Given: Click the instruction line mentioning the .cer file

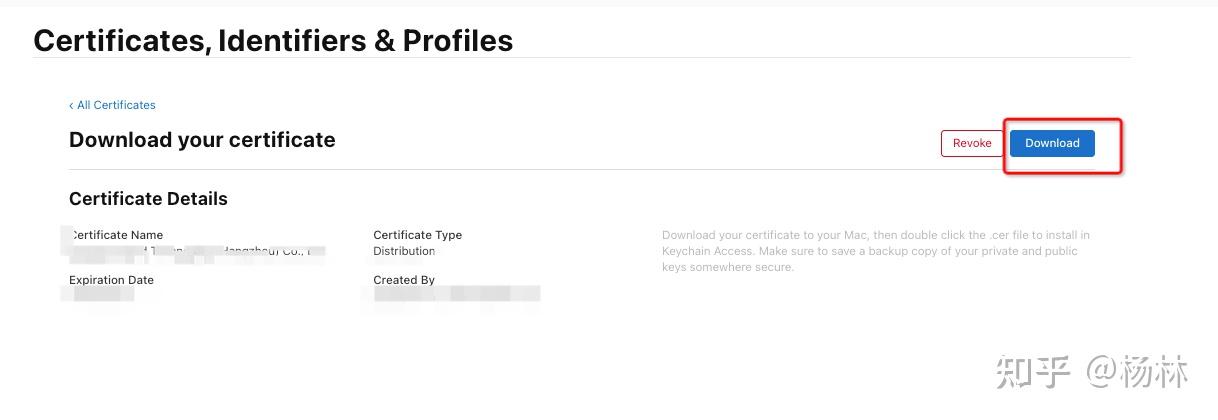Looking at the screenshot, I should pos(875,235).
